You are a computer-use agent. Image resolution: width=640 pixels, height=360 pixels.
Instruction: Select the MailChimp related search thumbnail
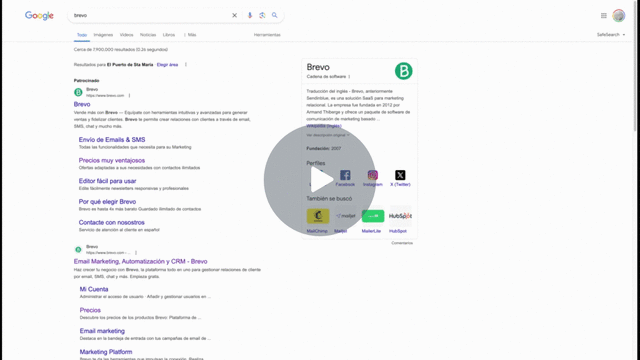[x=318, y=216]
